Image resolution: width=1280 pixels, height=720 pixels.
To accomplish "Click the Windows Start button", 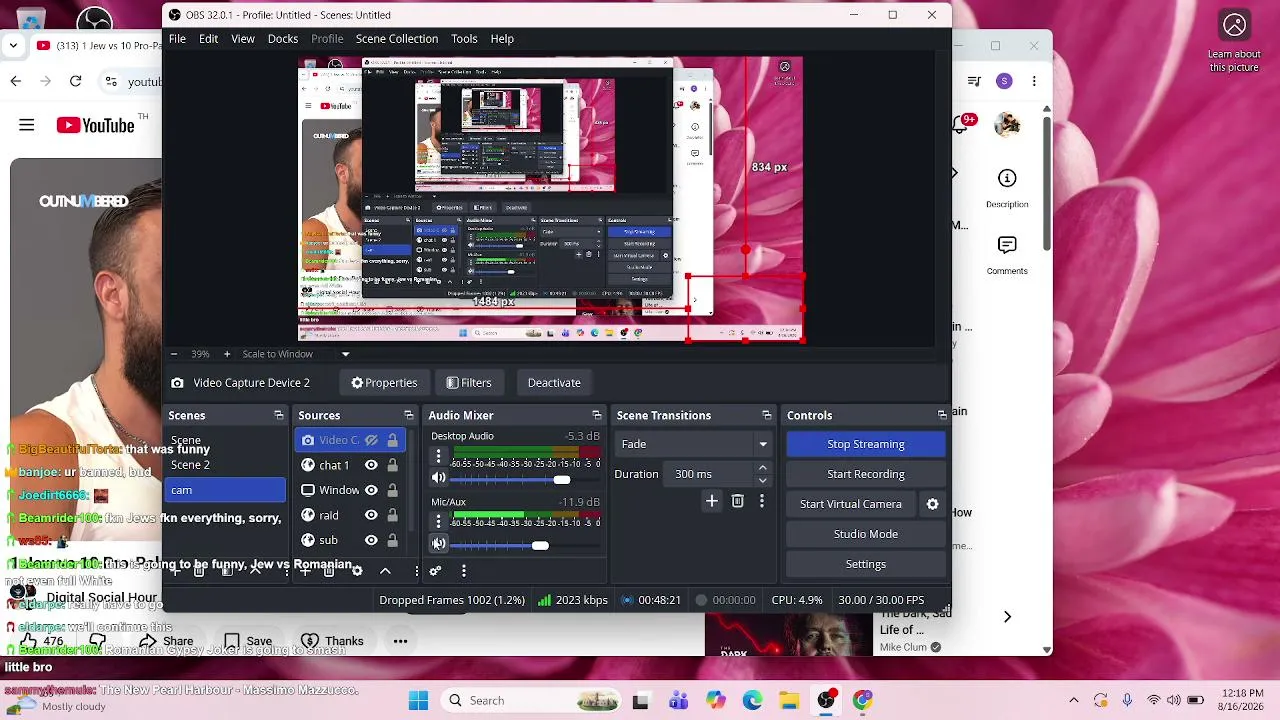I will point(418,701).
